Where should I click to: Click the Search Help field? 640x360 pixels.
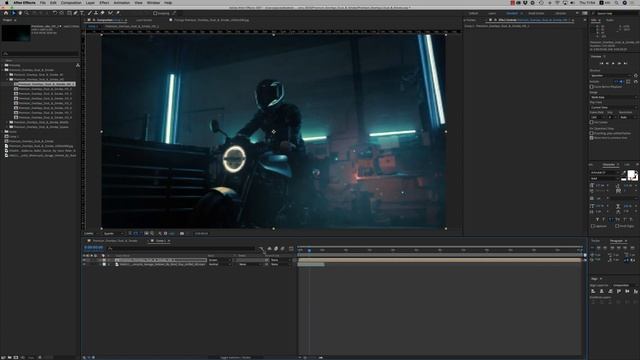click(x=616, y=13)
